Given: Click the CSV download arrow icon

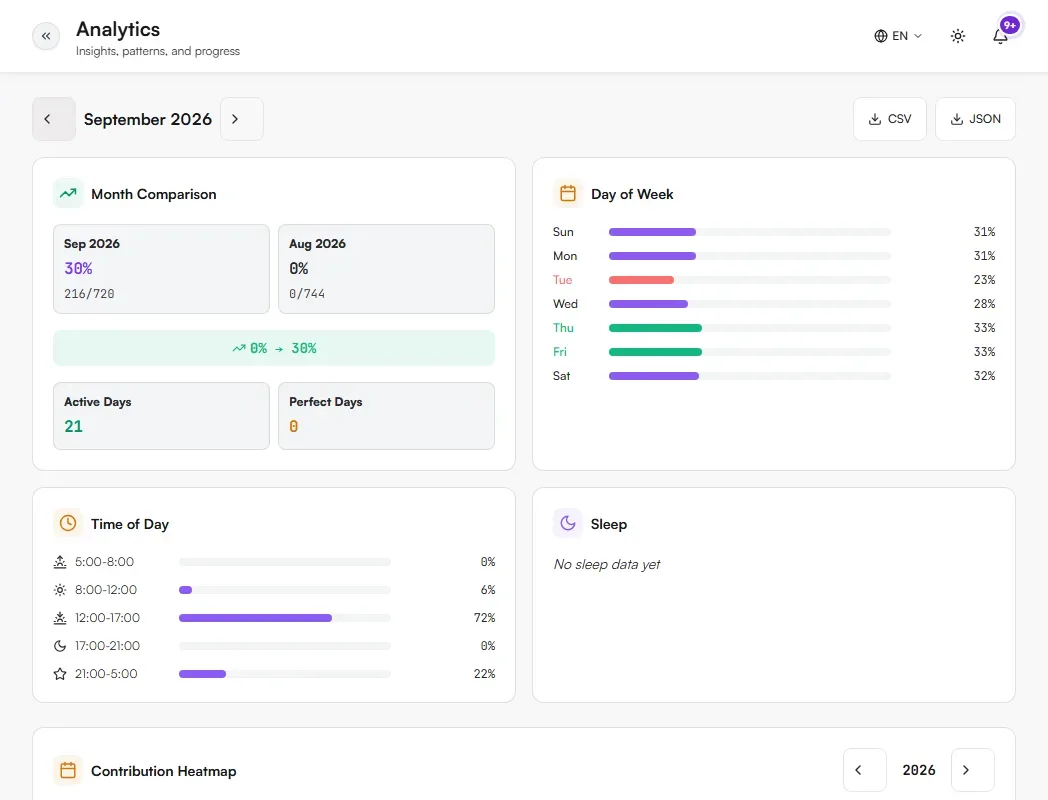Looking at the screenshot, I should pyautogui.click(x=874, y=119).
